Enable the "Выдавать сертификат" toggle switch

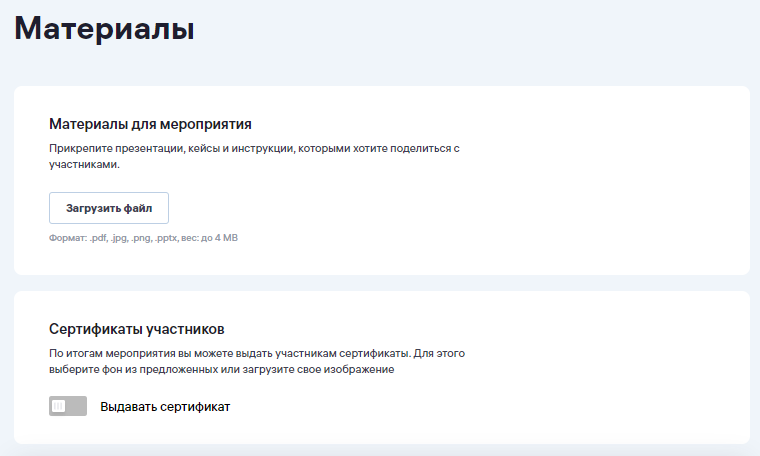[68, 406]
